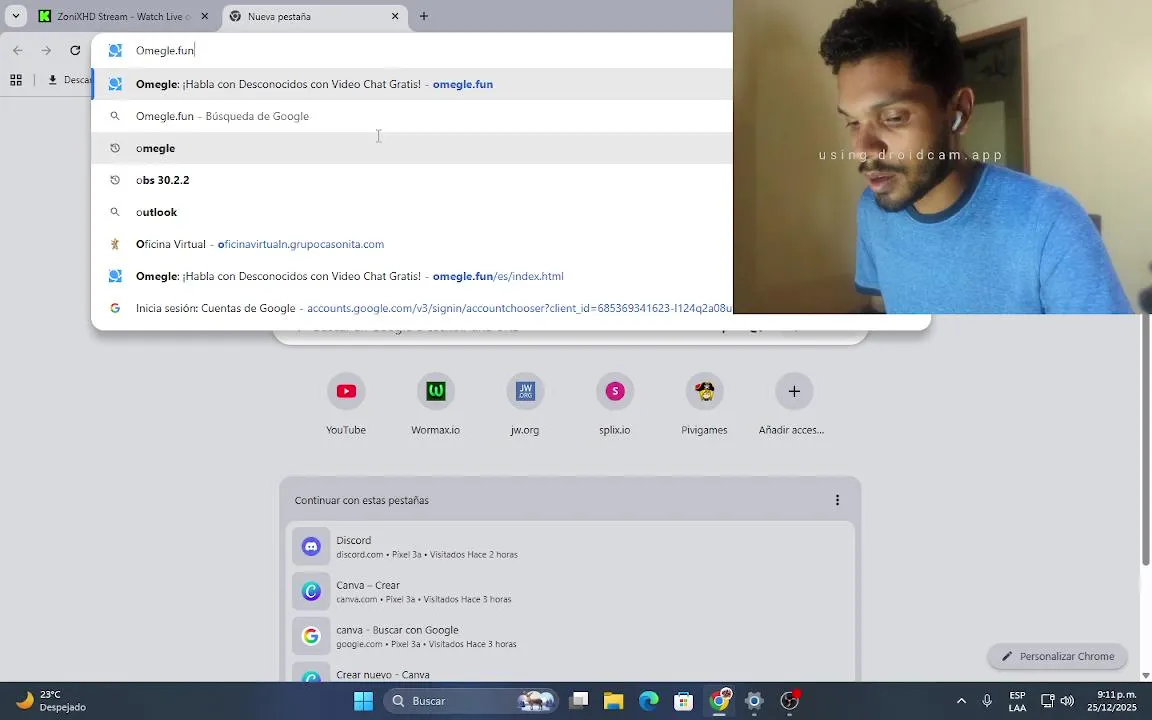Add a new shortcut (Añadir acceso)

(x=793, y=404)
